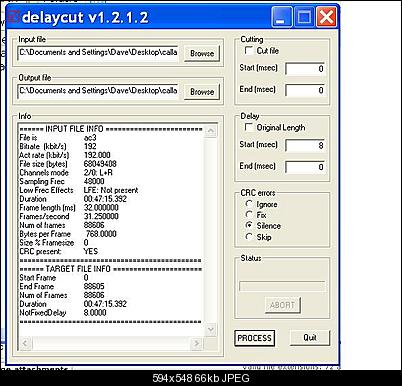Click Info horizontal scroll right arrow
Viewport: 402px width, 386px height.
[x=197, y=343]
